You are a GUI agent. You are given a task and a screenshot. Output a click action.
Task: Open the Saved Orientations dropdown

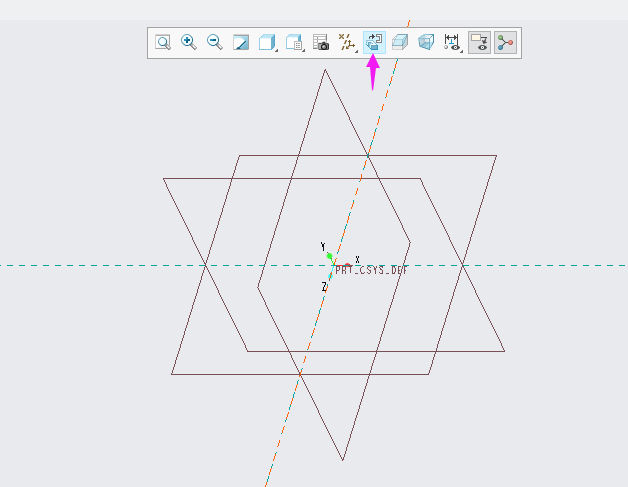[x=295, y=42]
